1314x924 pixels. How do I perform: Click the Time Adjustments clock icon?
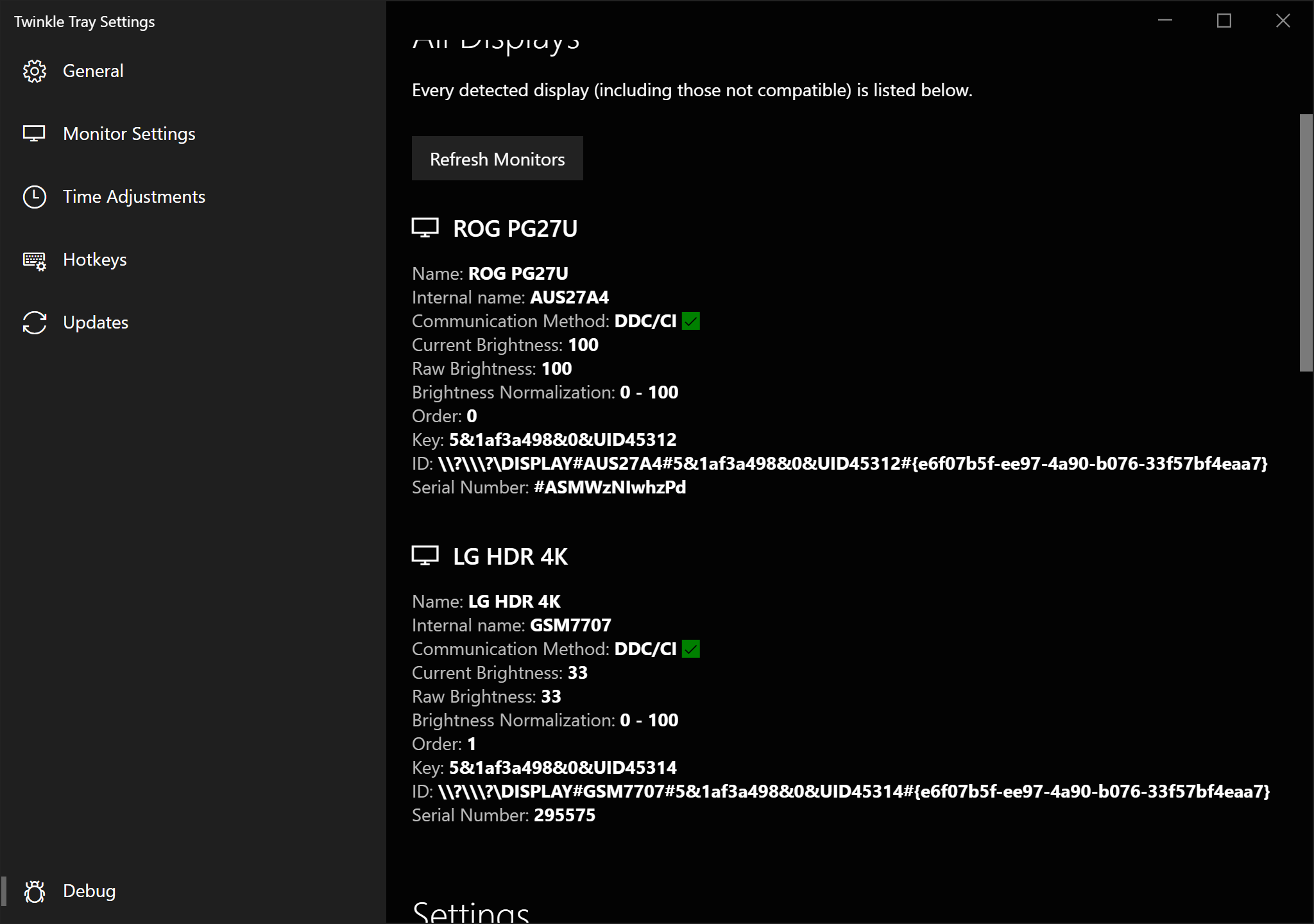coord(35,197)
